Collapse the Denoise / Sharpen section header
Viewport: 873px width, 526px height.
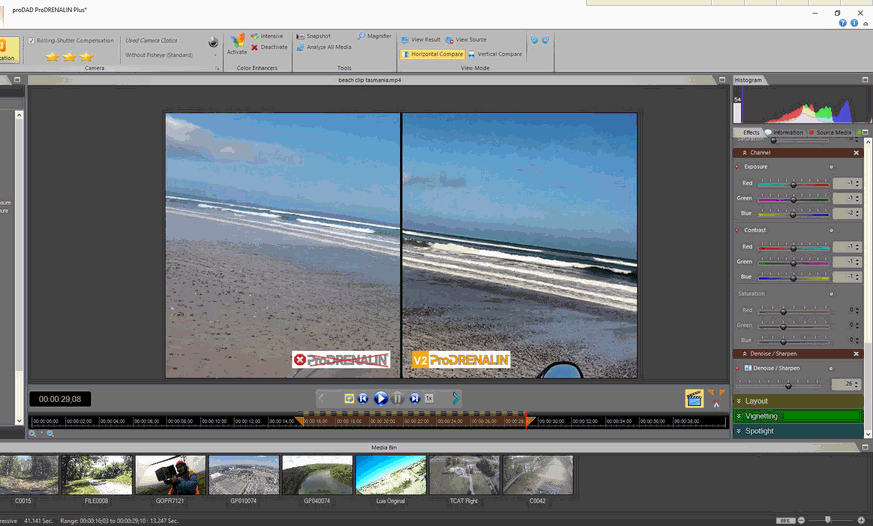pyautogui.click(x=744, y=354)
